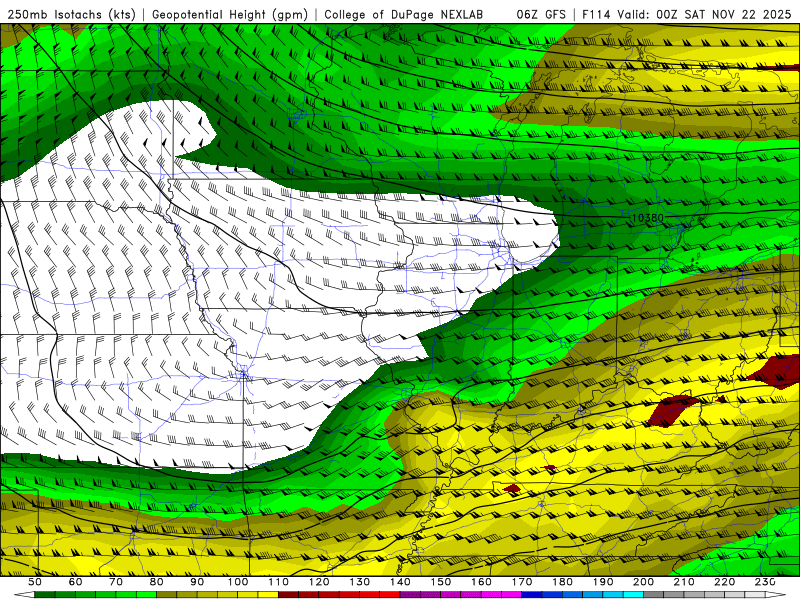The image size is (800, 600).
Task: Select the 60 knot legend label
Action: pyautogui.click(x=76, y=582)
